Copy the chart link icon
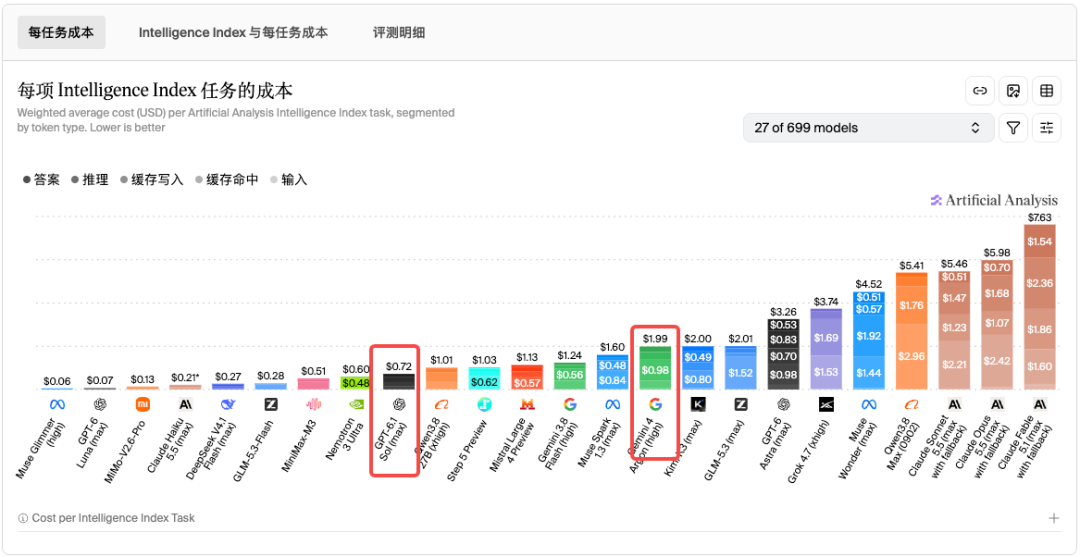 click(979, 91)
